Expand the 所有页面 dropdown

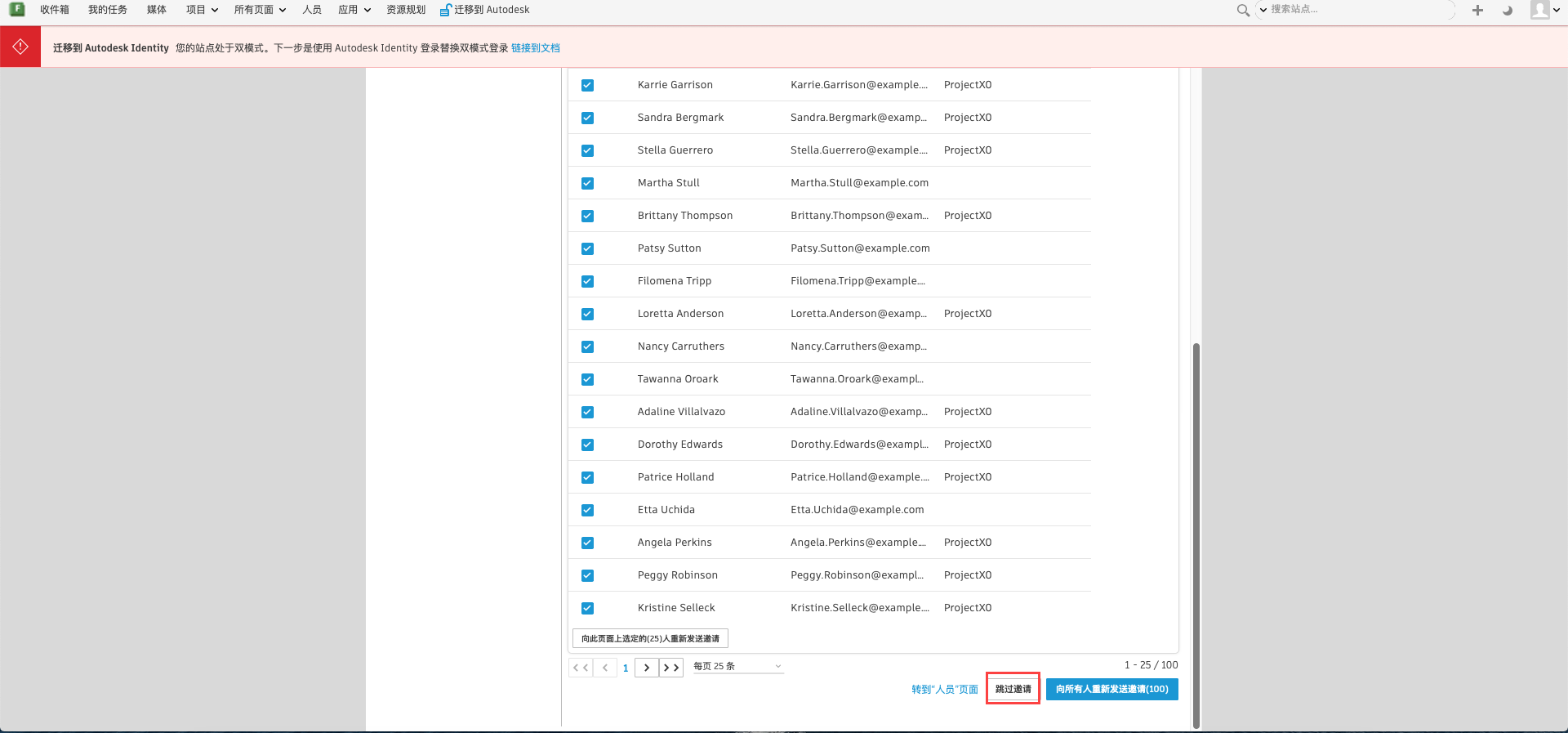pos(260,10)
